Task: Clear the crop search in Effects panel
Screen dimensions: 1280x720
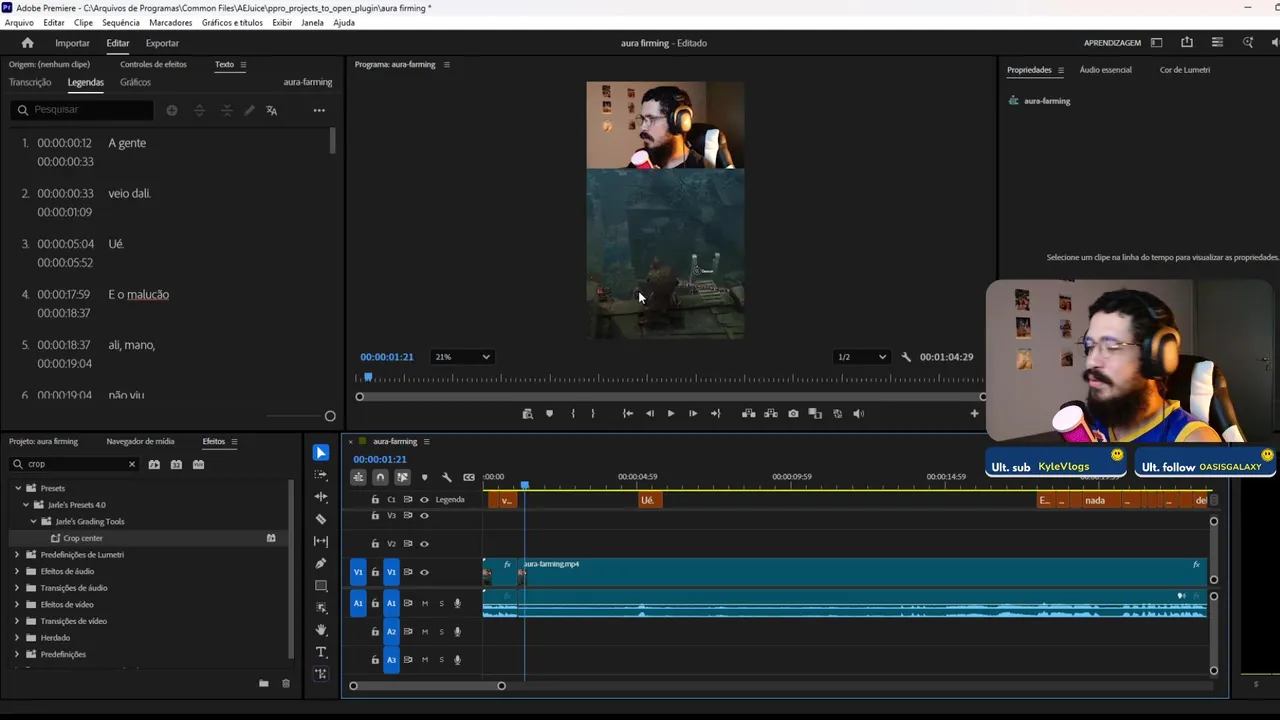Action: click(131, 464)
